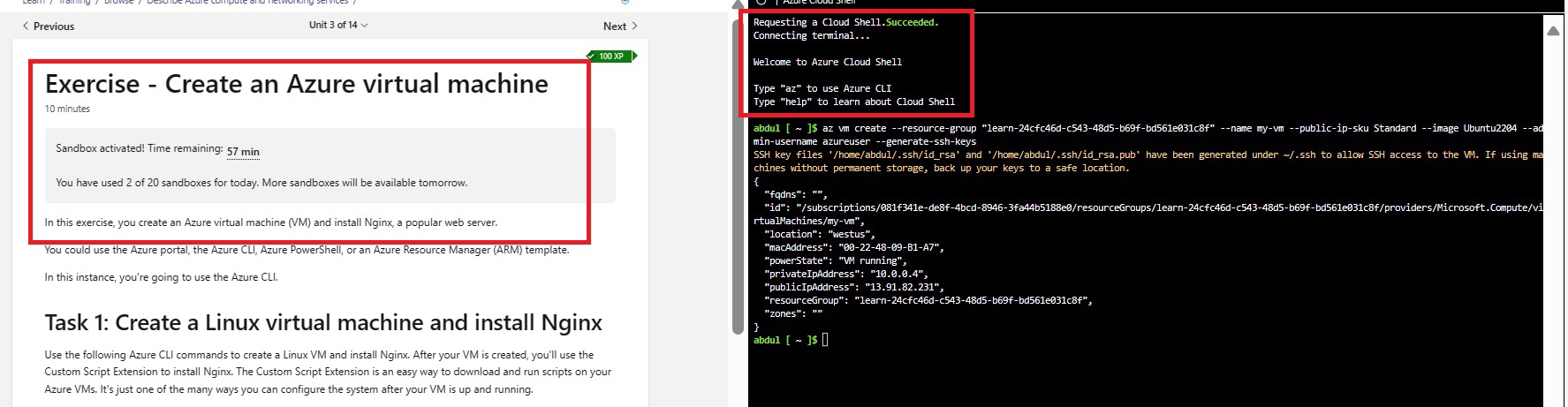Click the 100 XP badge

pos(610,56)
